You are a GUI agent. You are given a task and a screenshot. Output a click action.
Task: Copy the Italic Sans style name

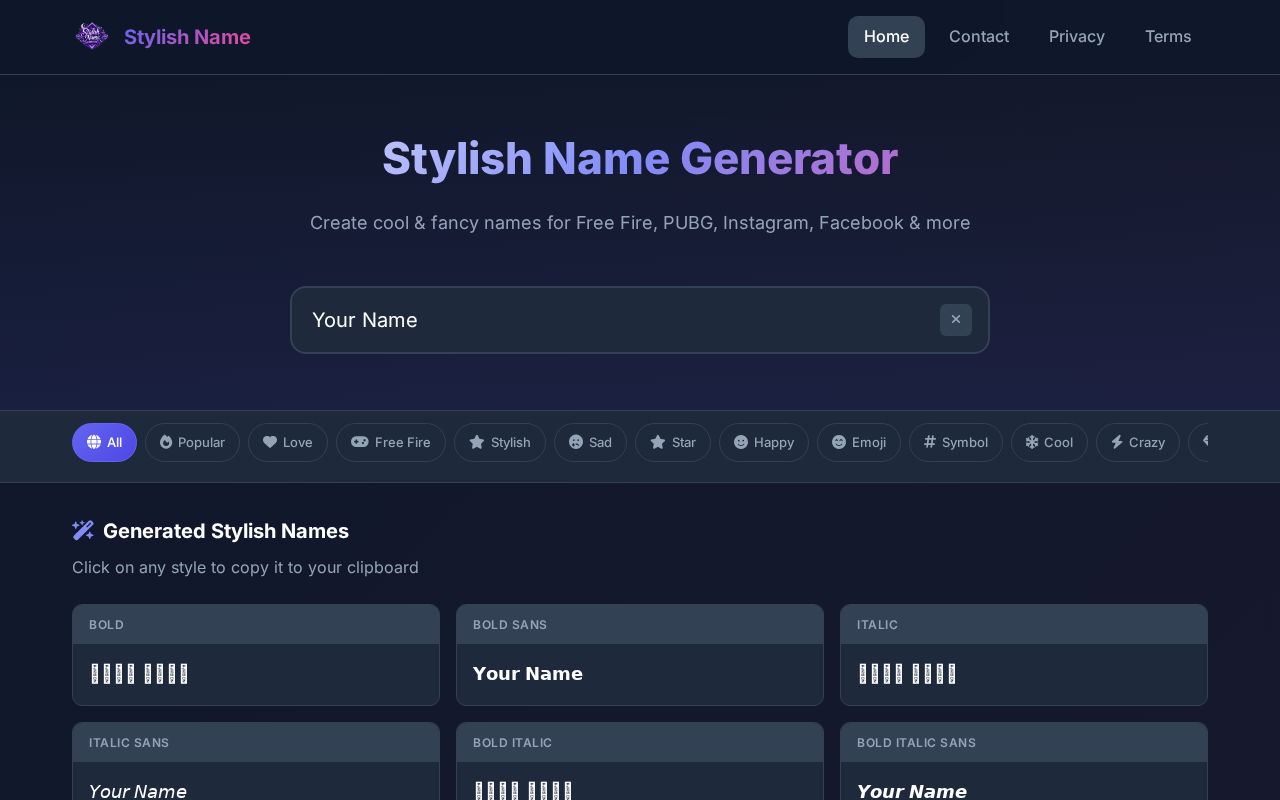tap(256, 762)
